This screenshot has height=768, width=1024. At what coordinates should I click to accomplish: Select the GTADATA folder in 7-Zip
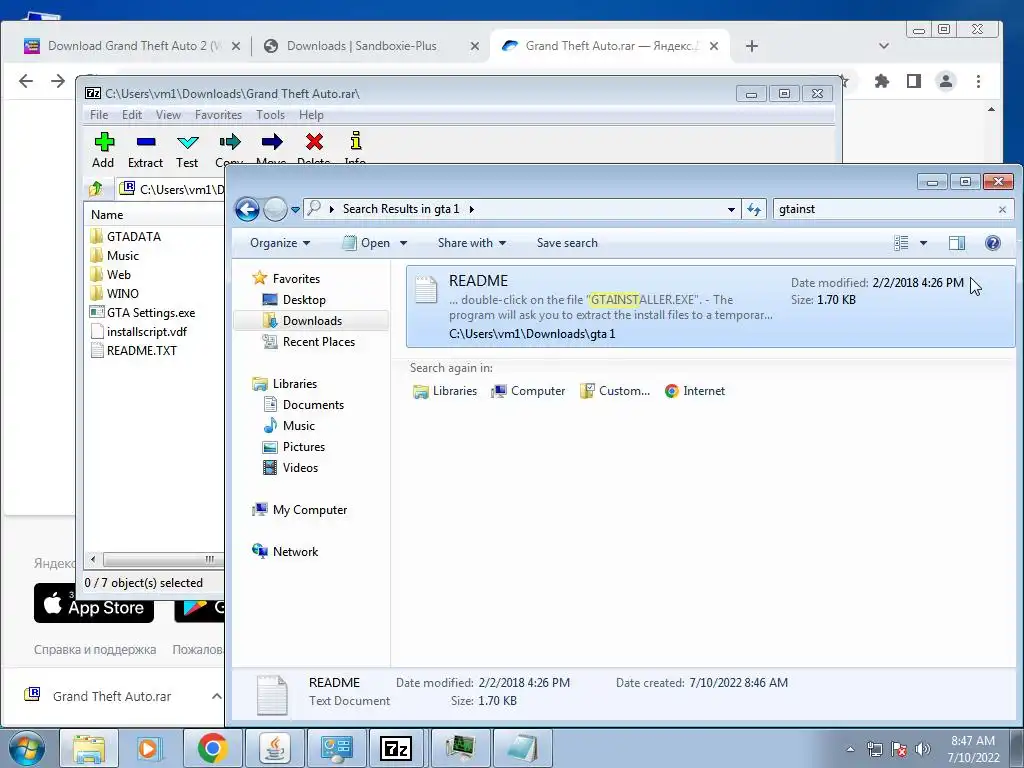(x=127, y=236)
